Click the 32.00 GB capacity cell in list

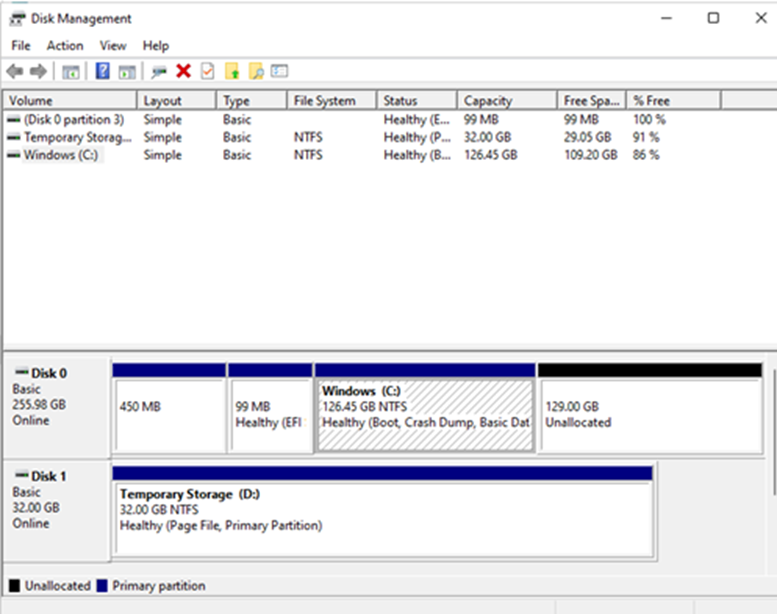point(487,137)
